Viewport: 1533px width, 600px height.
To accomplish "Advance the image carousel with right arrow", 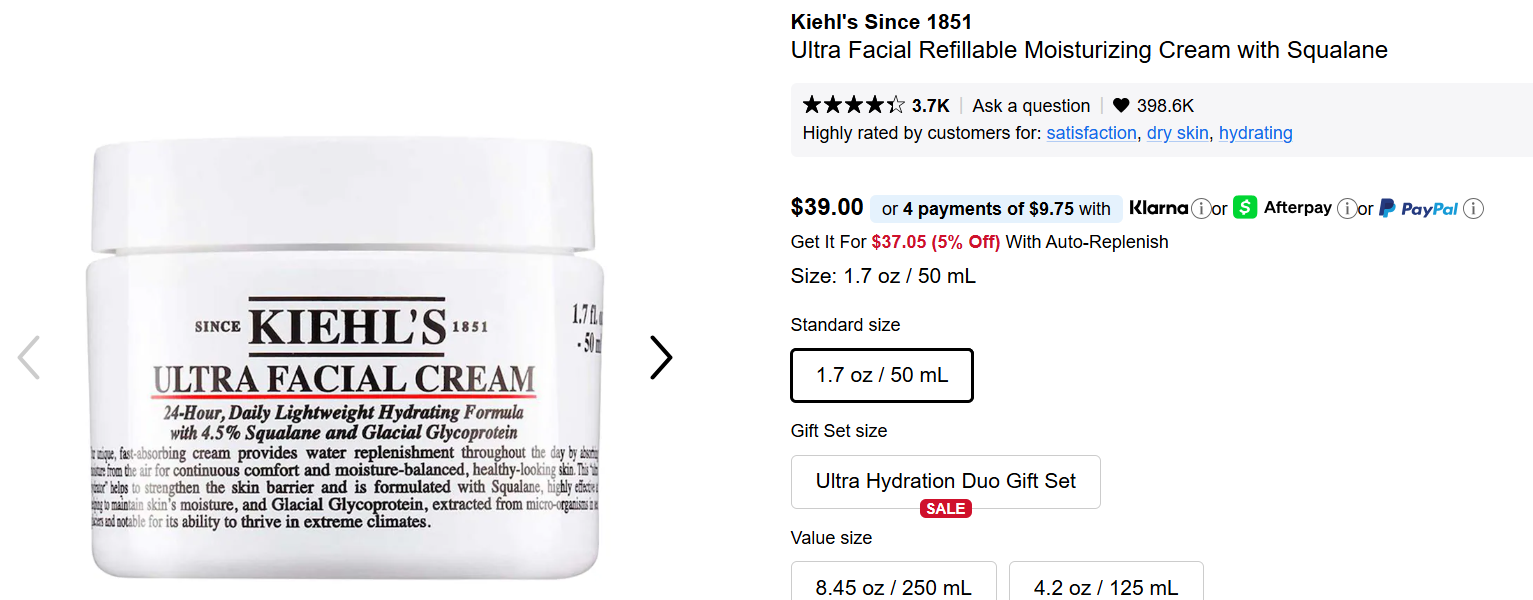I will pyautogui.click(x=660, y=357).
